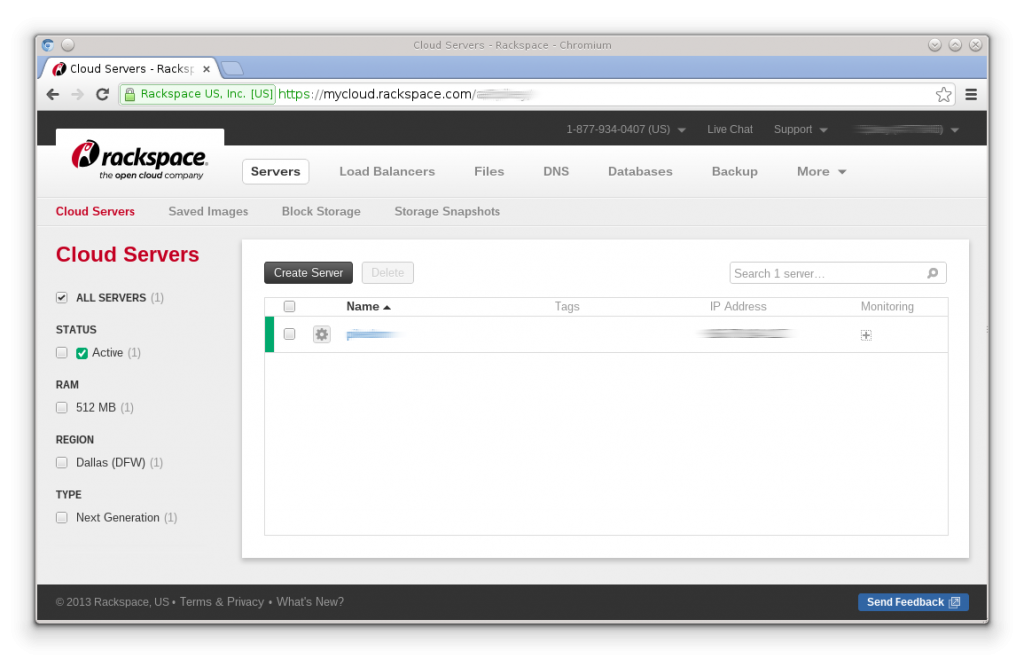Open the Support dropdown menu
The width and height of the screenshot is (1024, 659).
pyautogui.click(x=801, y=129)
